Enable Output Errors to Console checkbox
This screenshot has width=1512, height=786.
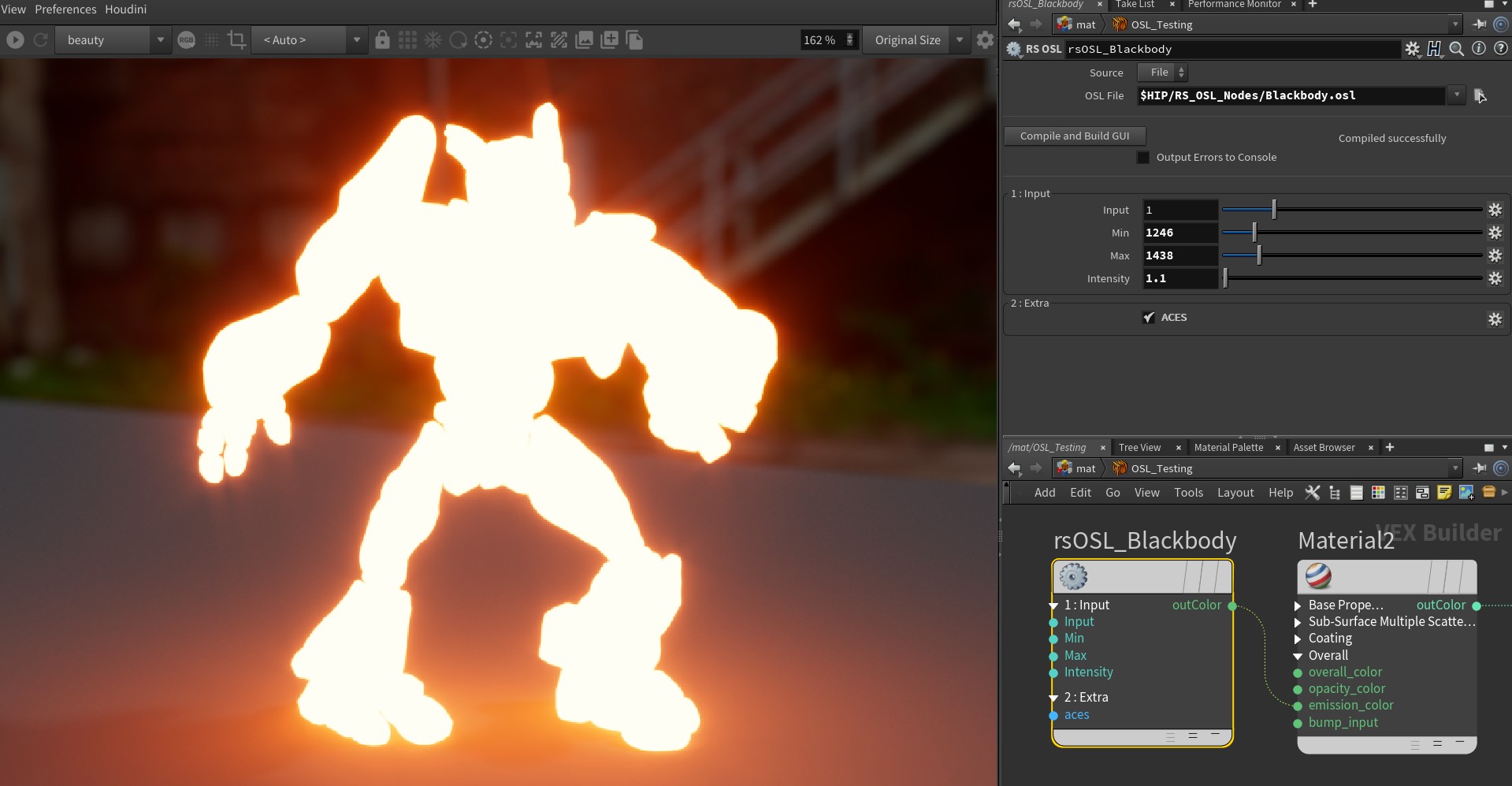1143,158
